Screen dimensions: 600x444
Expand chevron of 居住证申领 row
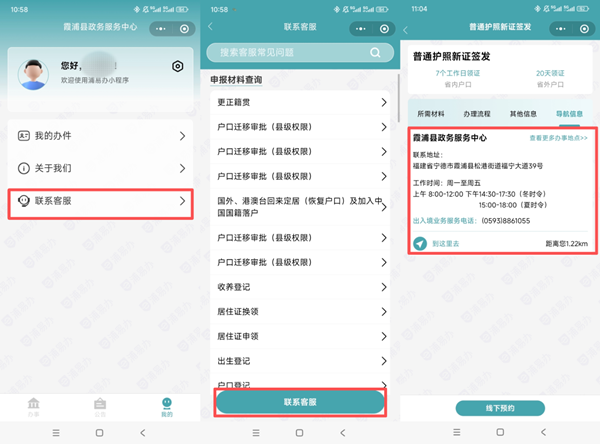pos(384,336)
